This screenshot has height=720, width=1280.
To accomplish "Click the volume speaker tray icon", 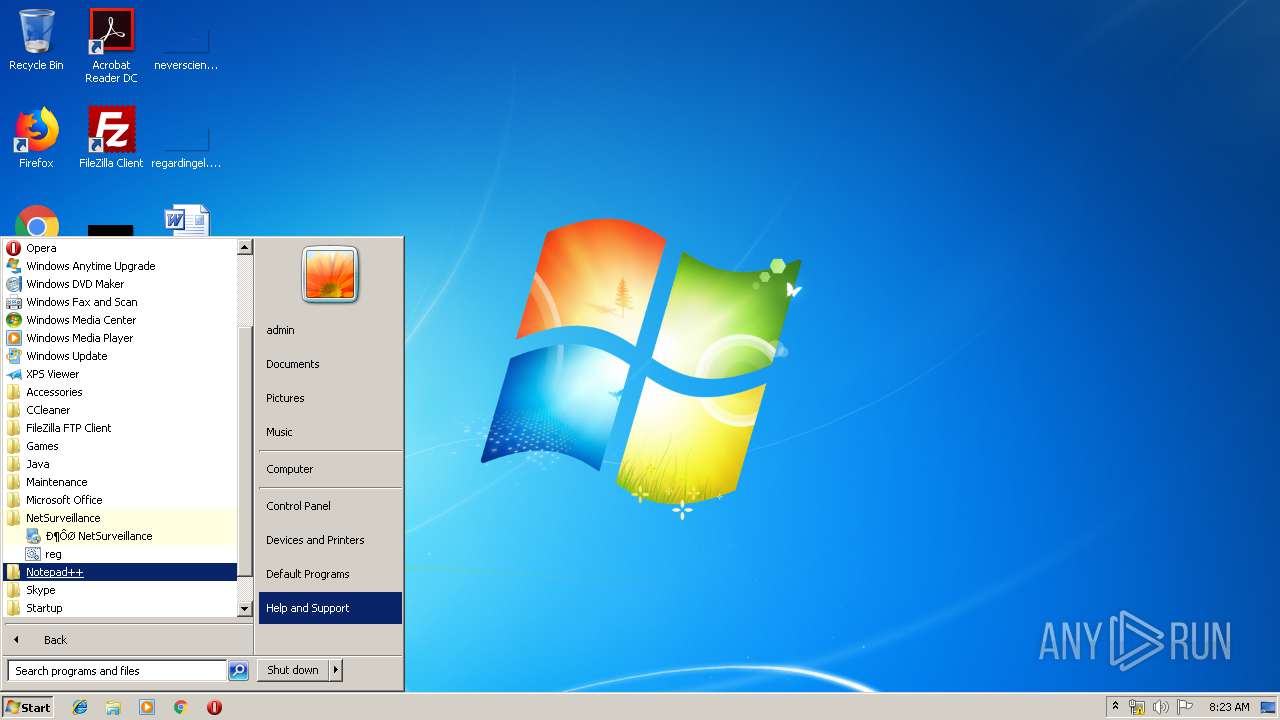I will pyautogui.click(x=1161, y=707).
